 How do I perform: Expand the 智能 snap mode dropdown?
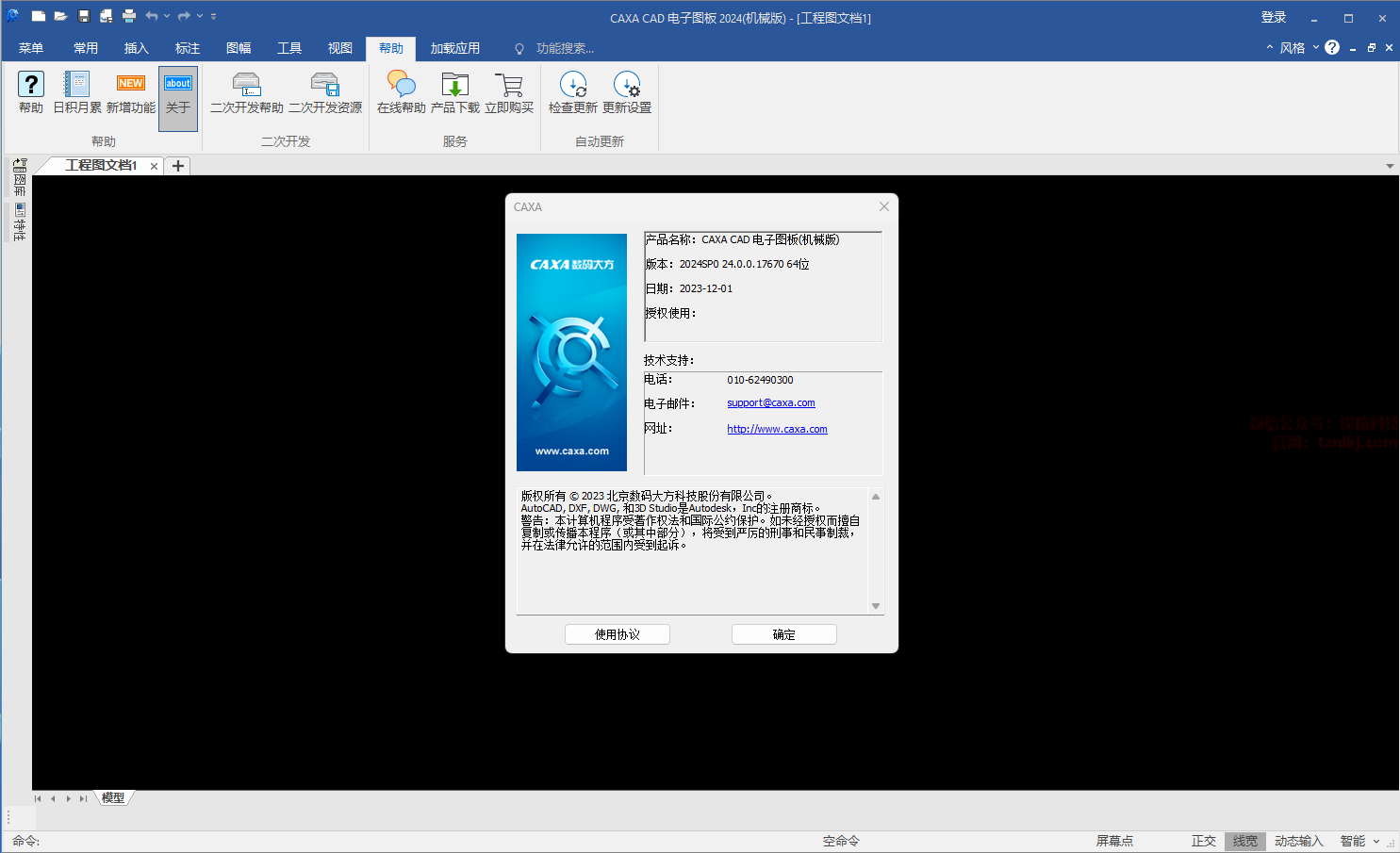point(1375,841)
